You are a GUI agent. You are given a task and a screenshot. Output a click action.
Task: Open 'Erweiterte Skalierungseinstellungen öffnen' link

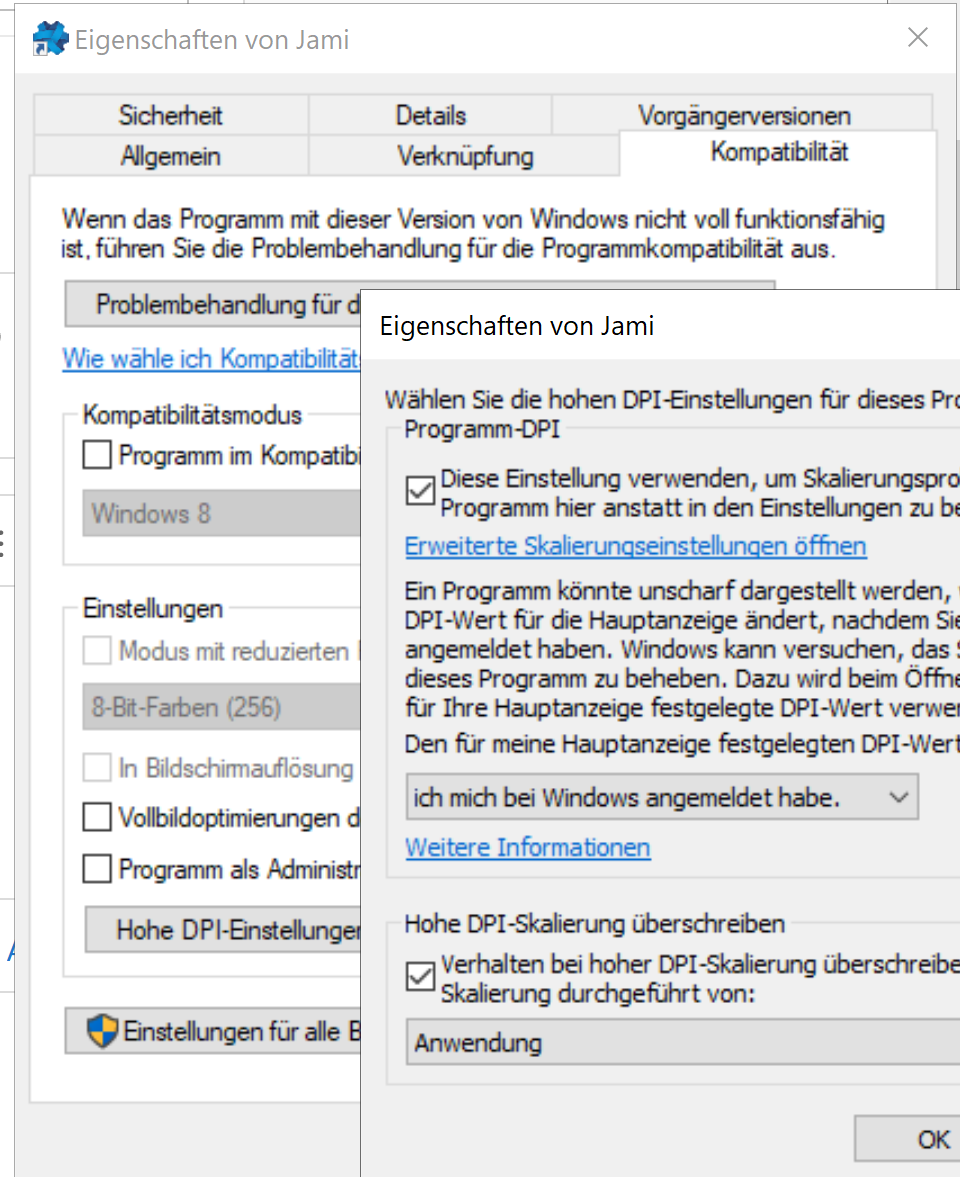(x=635, y=546)
